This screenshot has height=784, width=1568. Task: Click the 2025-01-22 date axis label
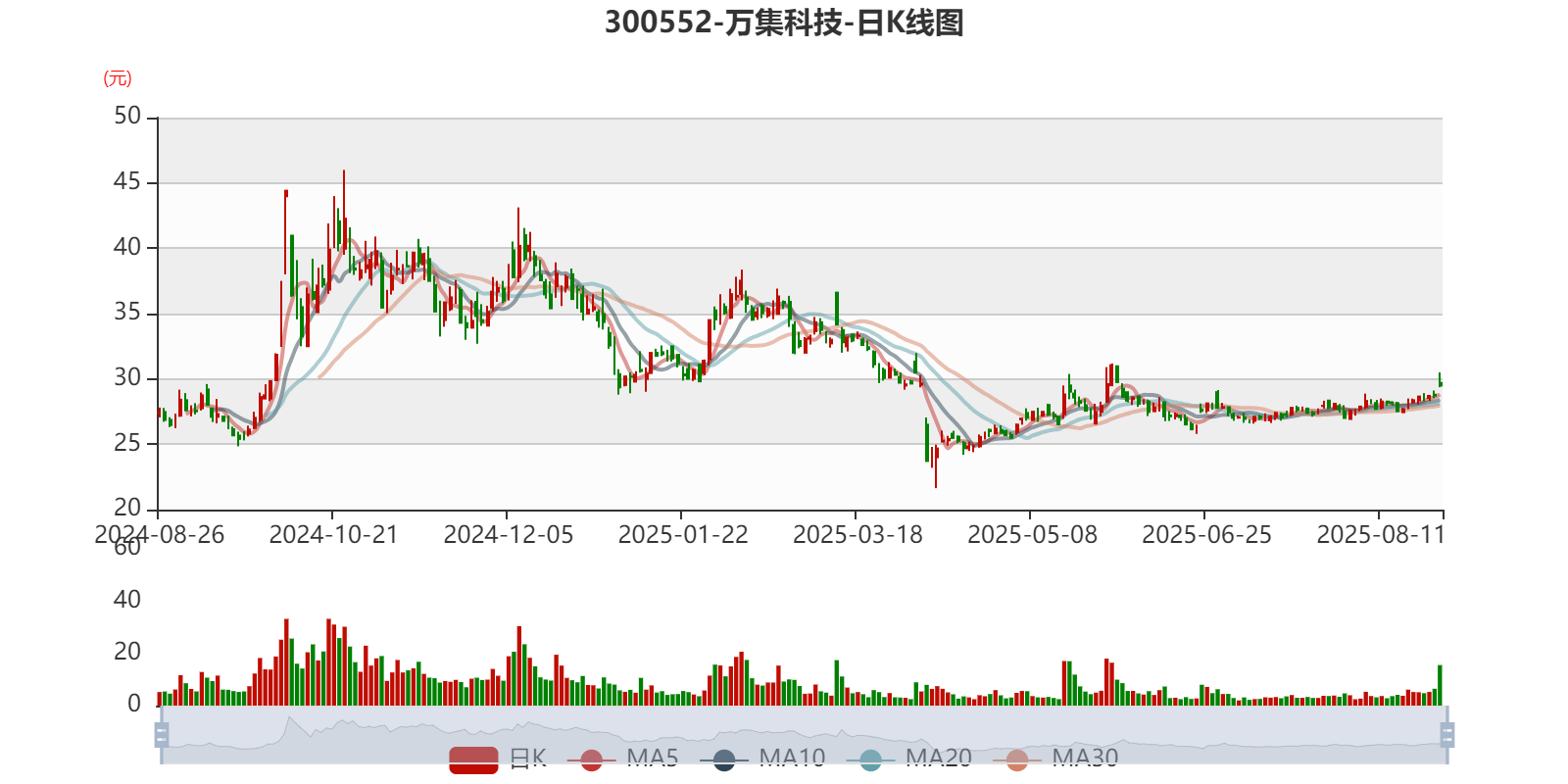(682, 535)
